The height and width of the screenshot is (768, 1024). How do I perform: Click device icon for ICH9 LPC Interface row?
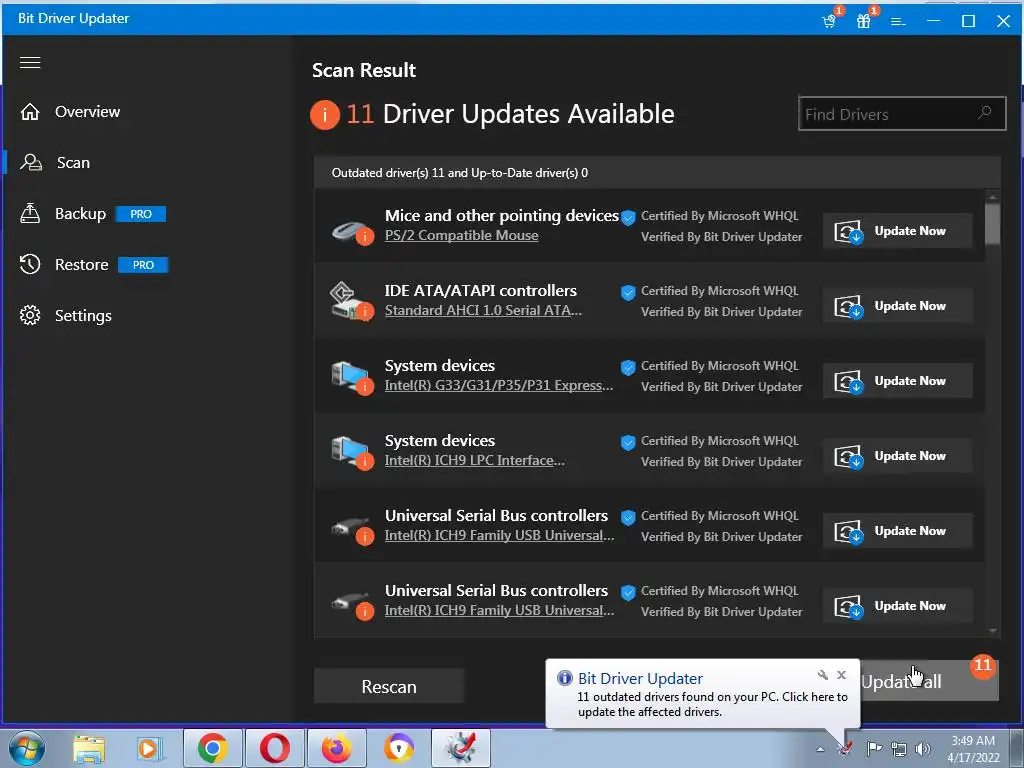point(352,453)
